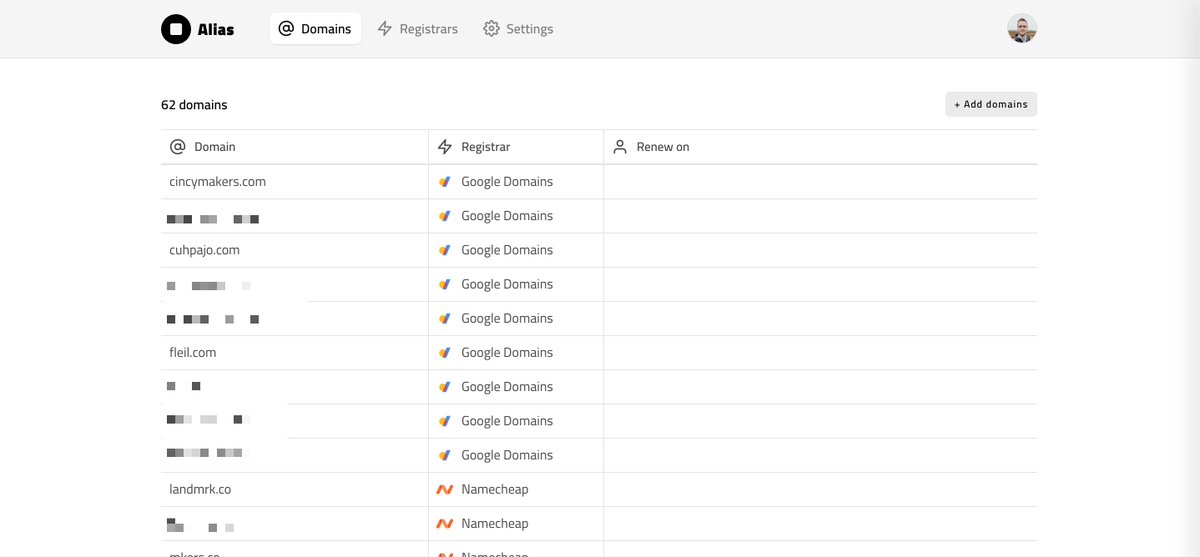
Task: Click the @ icon in Domain header
Action: (x=178, y=147)
